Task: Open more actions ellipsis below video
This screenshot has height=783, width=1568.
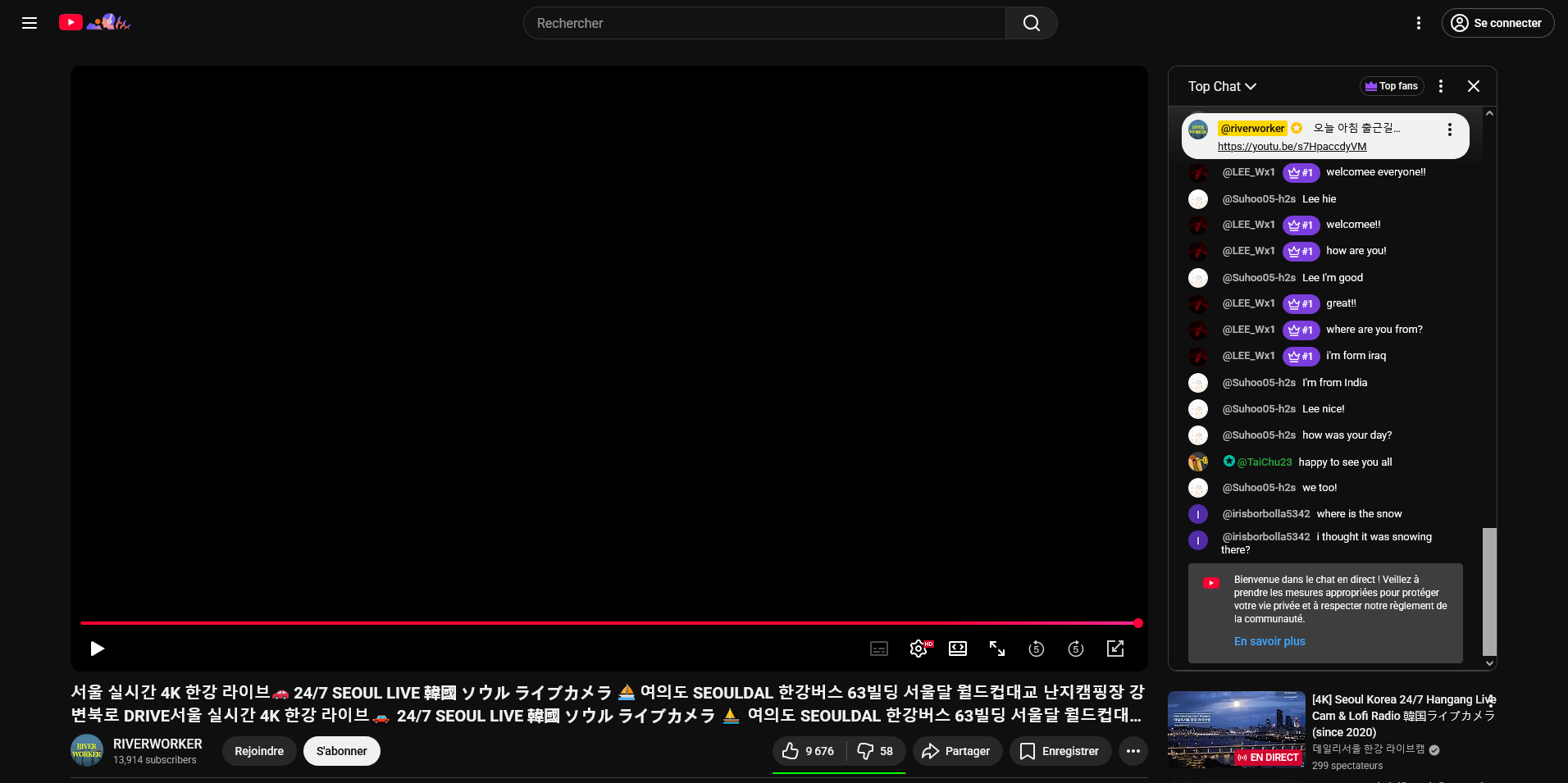Action: 1133,751
